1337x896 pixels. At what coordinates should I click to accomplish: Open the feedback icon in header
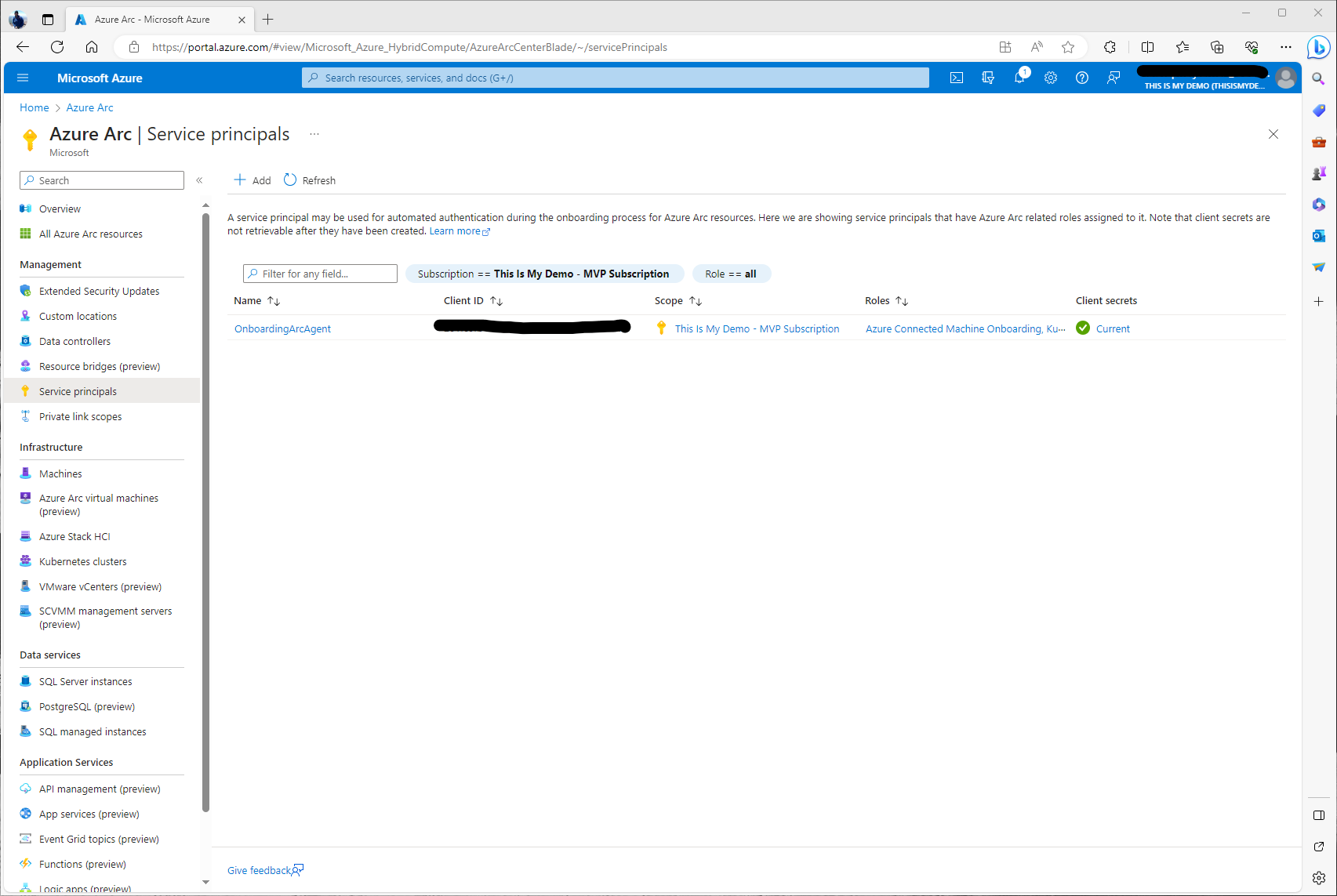coord(1114,78)
